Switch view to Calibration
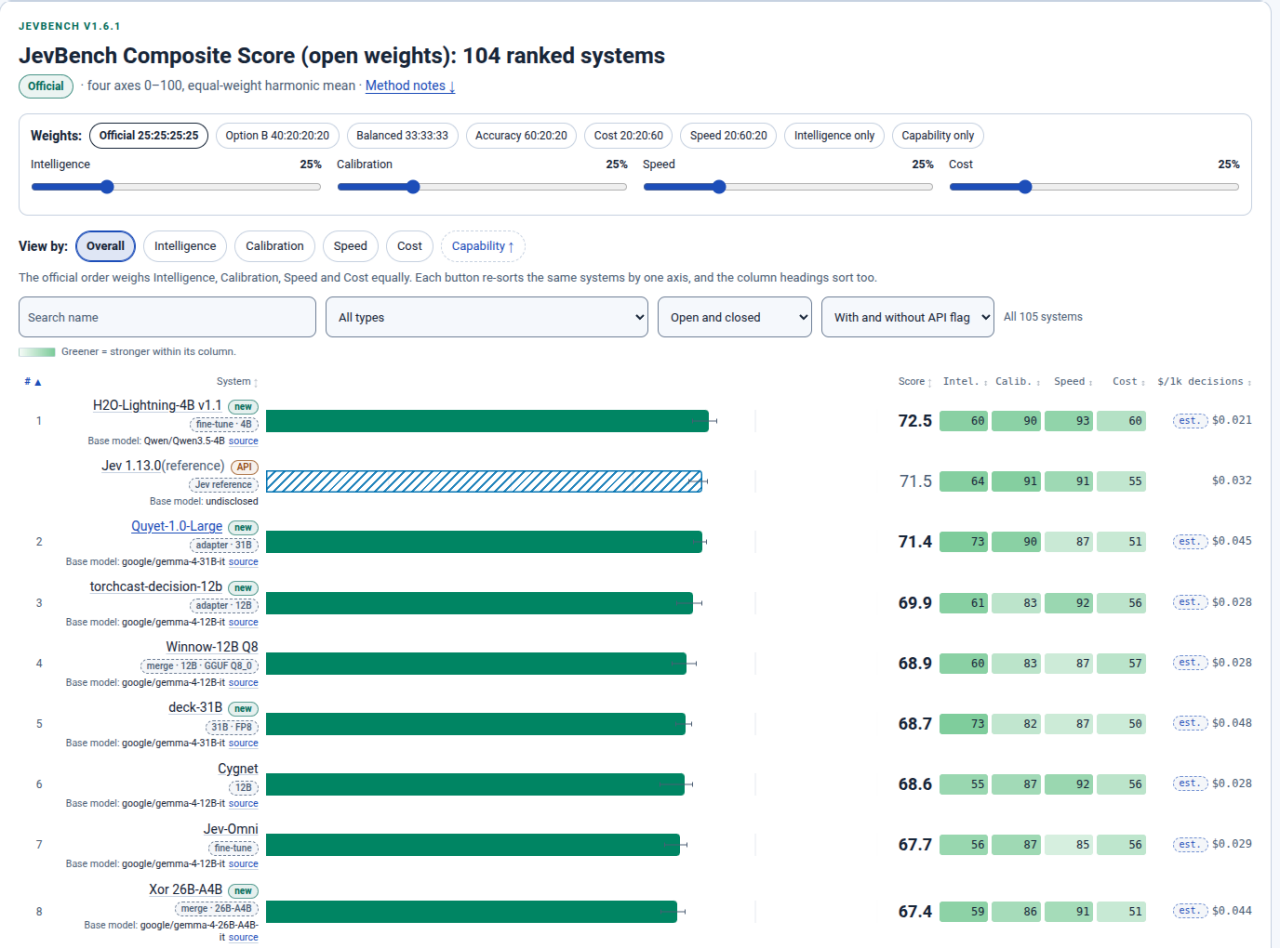This screenshot has width=1280, height=948. [275, 246]
